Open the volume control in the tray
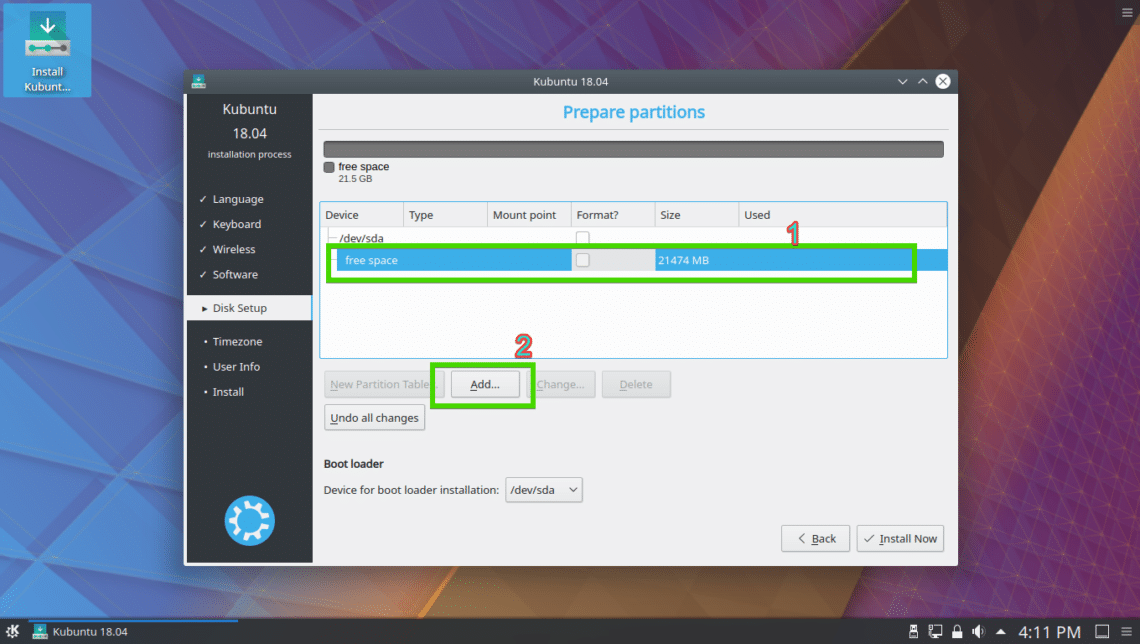This screenshot has width=1140, height=644. (979, 632)
